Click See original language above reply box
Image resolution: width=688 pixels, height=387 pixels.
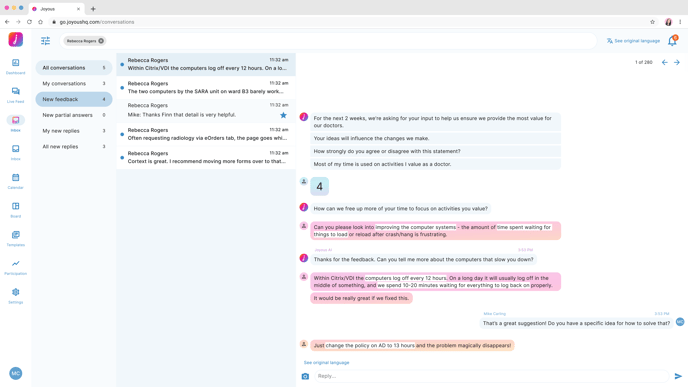tap(326, 362)
